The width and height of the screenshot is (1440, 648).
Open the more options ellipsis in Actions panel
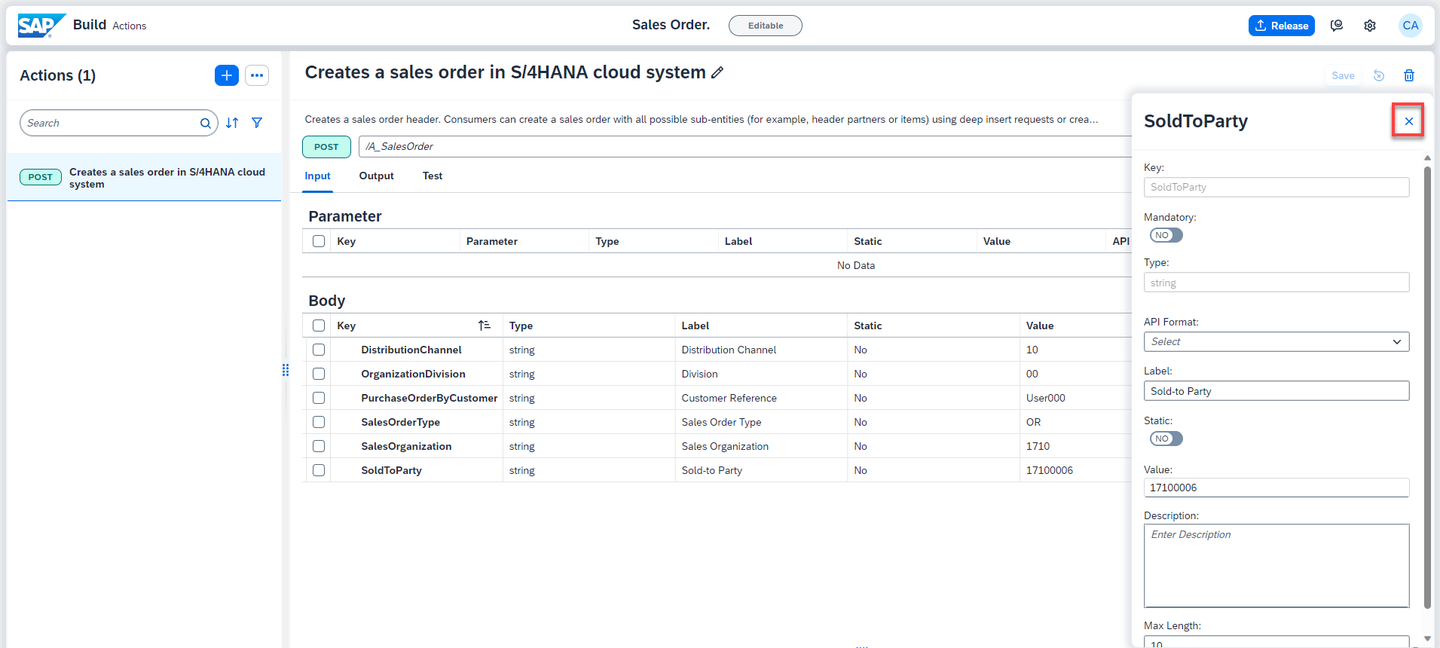pos(257,75)
